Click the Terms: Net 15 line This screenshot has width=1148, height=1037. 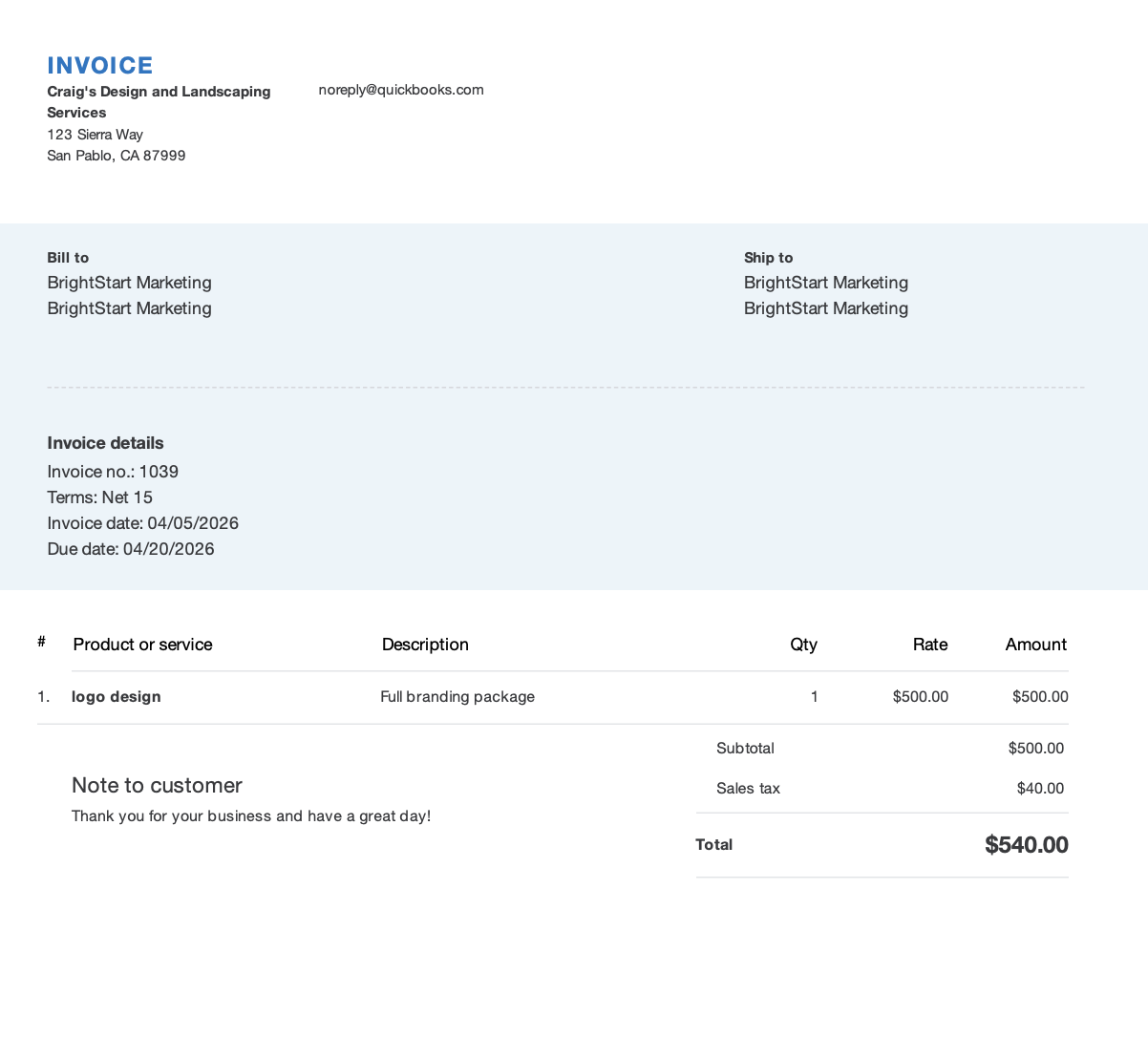coord(100,497)
